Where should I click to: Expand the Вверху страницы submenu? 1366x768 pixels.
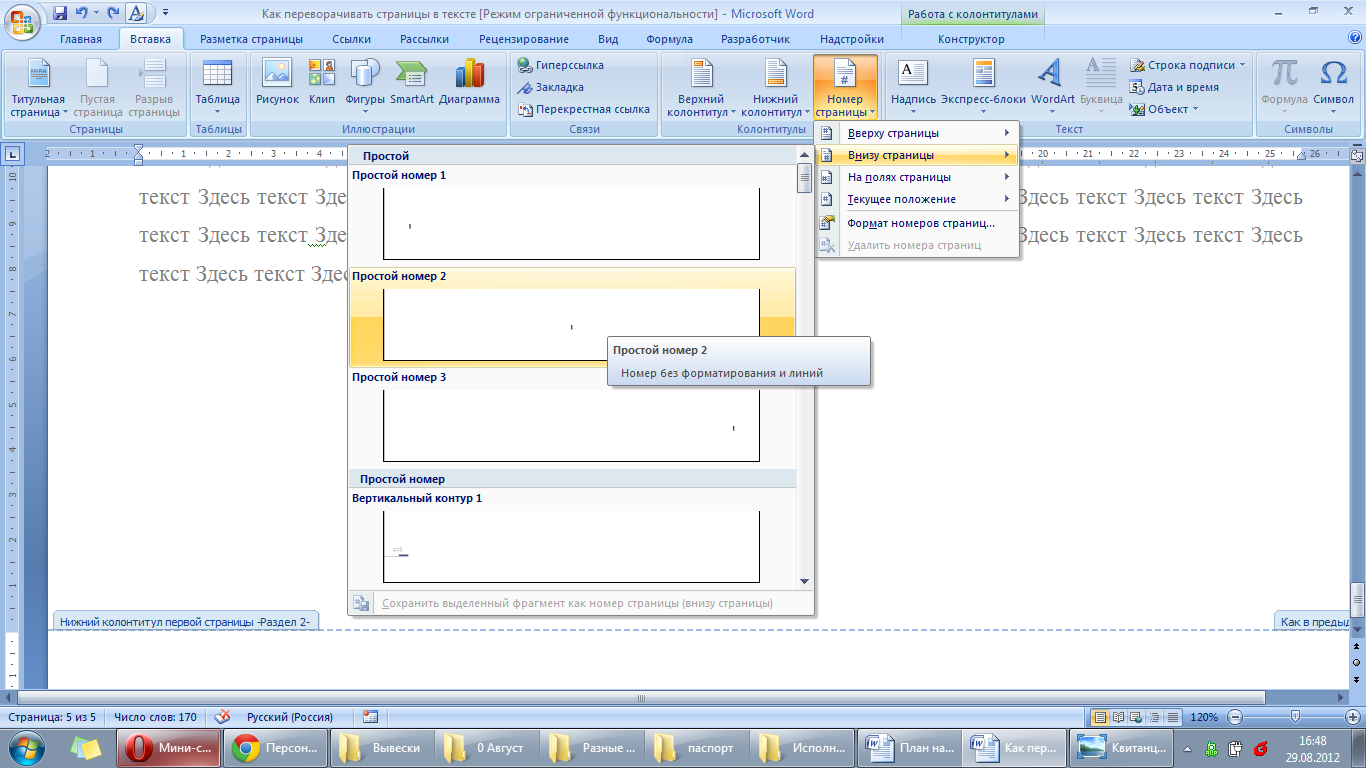point(916,133)
